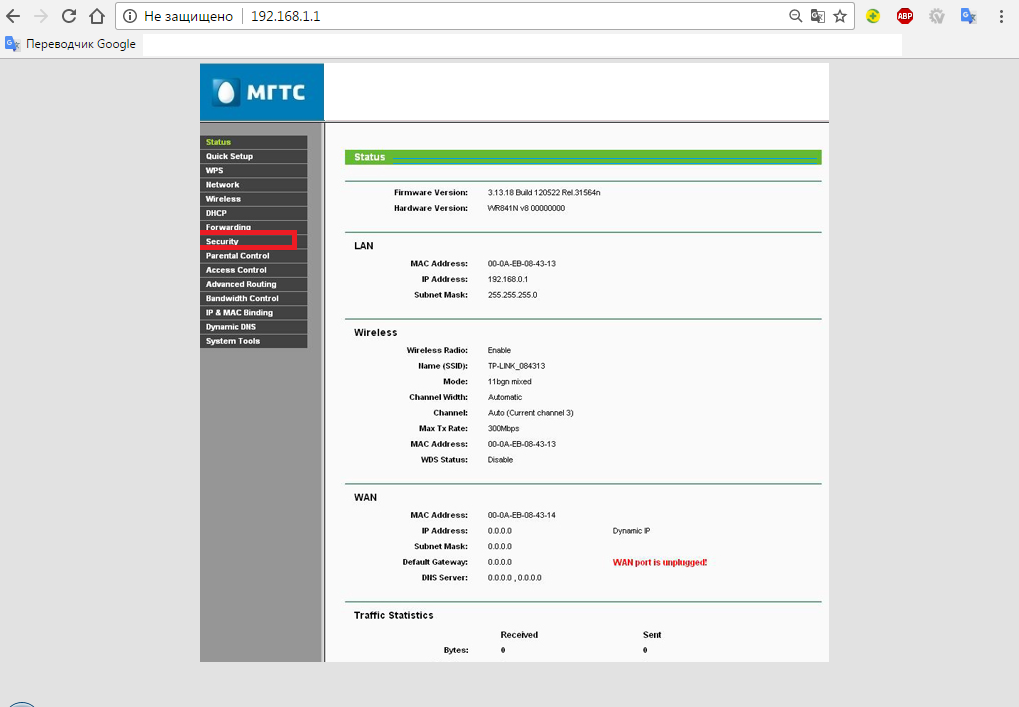
Task: Select DHCP from the sidebar
Action: (x=216, y=213)
